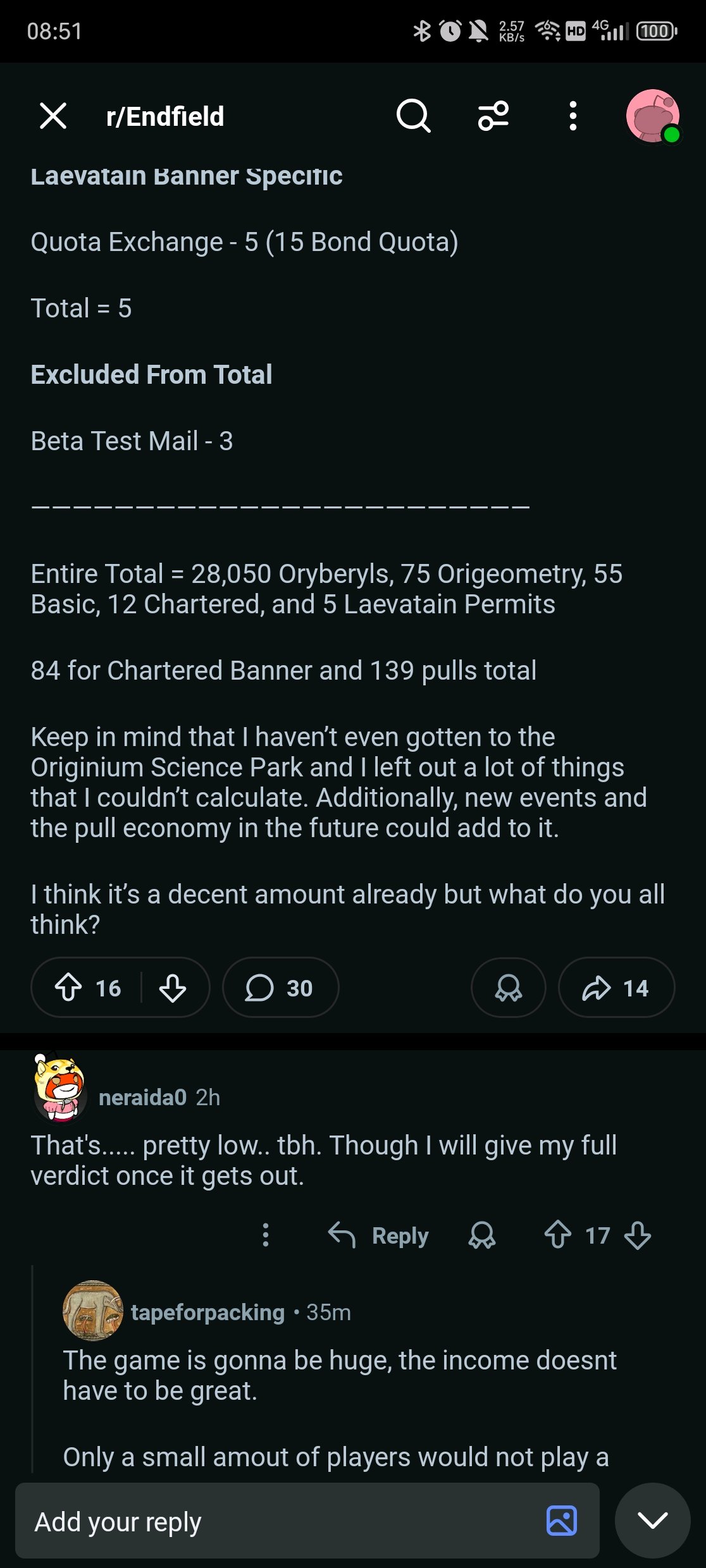Image resolution: width=706 pixels, height=1568 pixels.
Task: Open neraida0's user profile
Action: point(142,1097)
